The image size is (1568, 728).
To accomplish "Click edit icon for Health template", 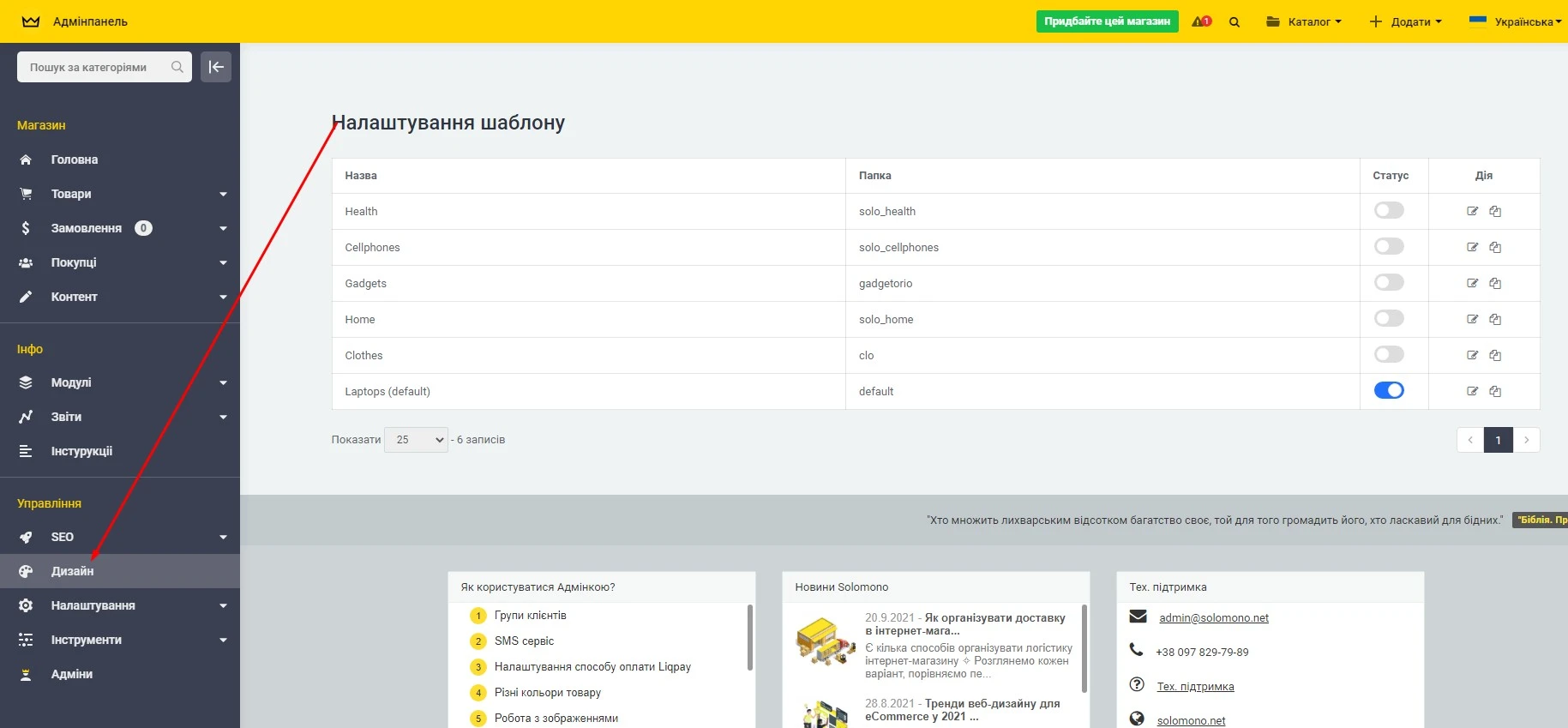I will (1472, 211).
